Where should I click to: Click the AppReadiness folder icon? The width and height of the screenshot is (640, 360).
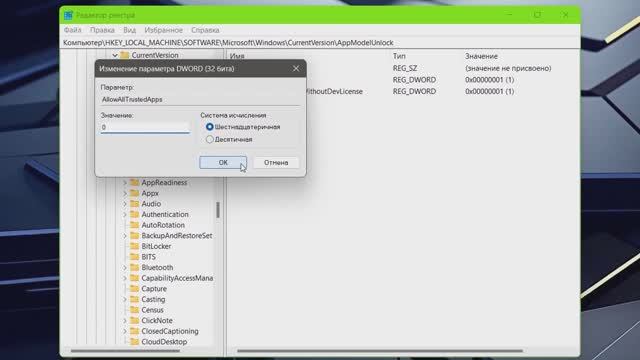(x=134, y=182)
